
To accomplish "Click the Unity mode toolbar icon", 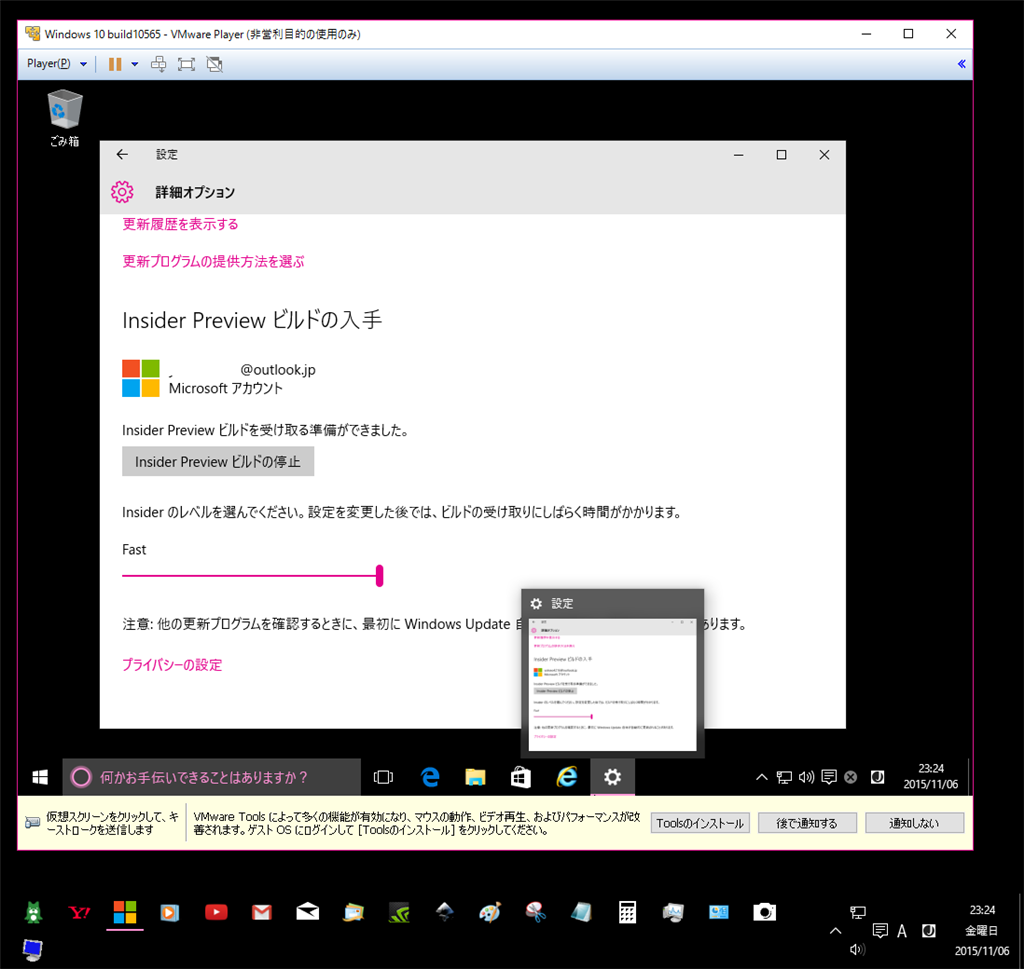I will pyautogui.click(x=214, y=63).
